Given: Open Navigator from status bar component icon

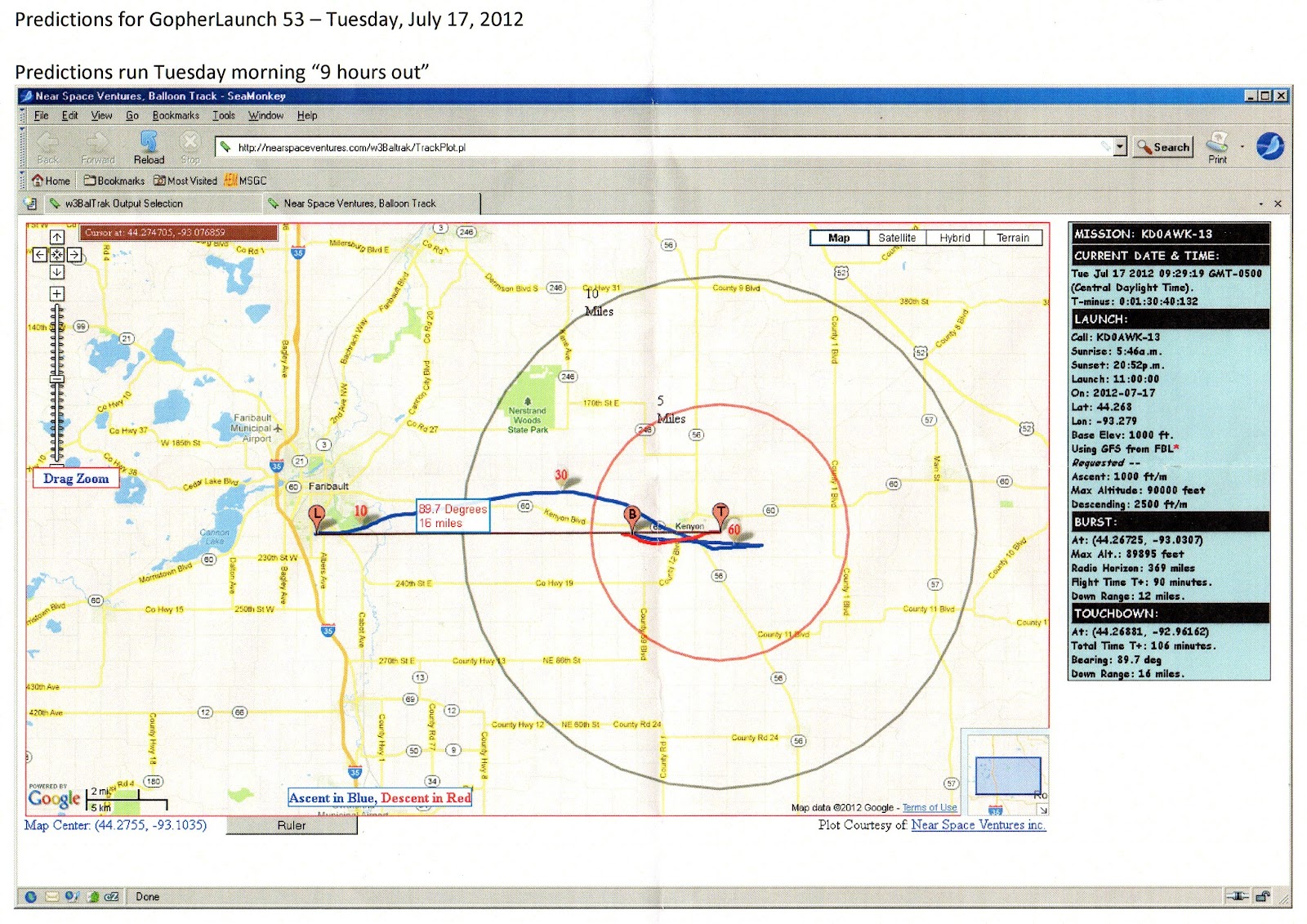Looking at the screenshot, I should pos(31,896).
